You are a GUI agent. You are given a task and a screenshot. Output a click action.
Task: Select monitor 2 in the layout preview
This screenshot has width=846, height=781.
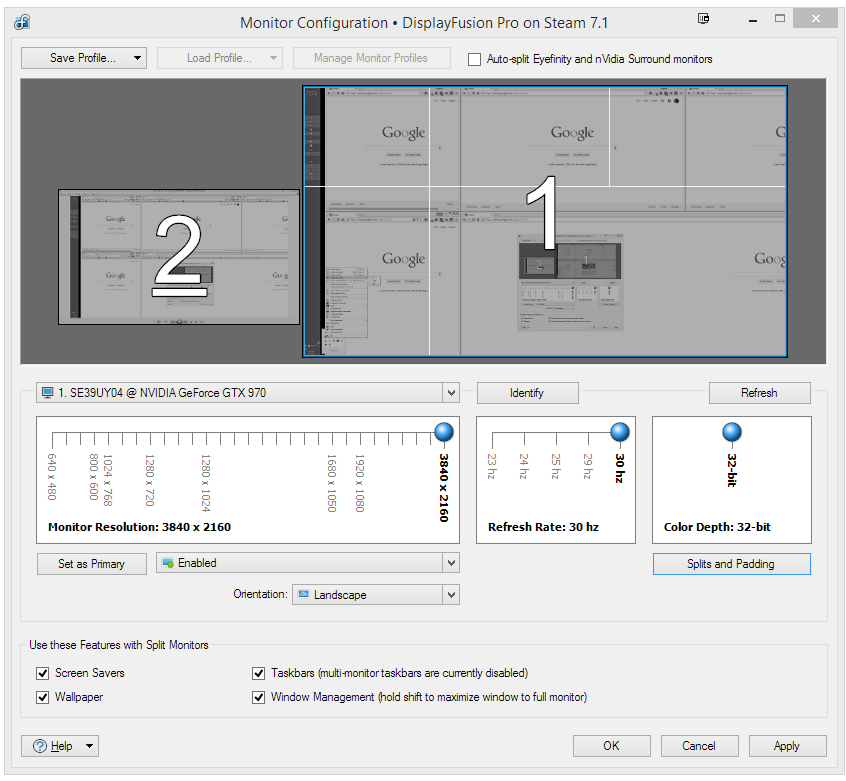179,257
